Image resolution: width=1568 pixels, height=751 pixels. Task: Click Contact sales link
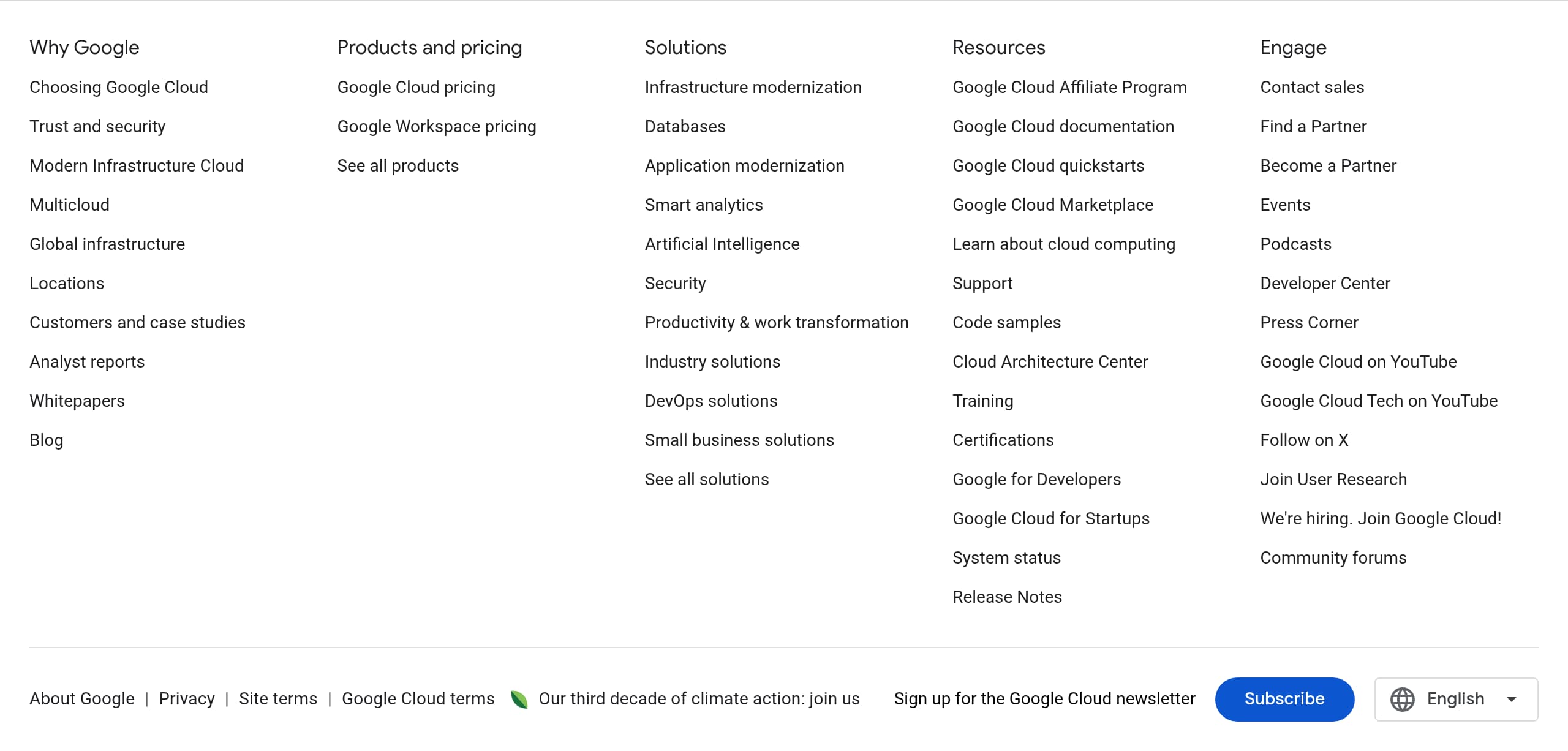tap(1311, 88)
